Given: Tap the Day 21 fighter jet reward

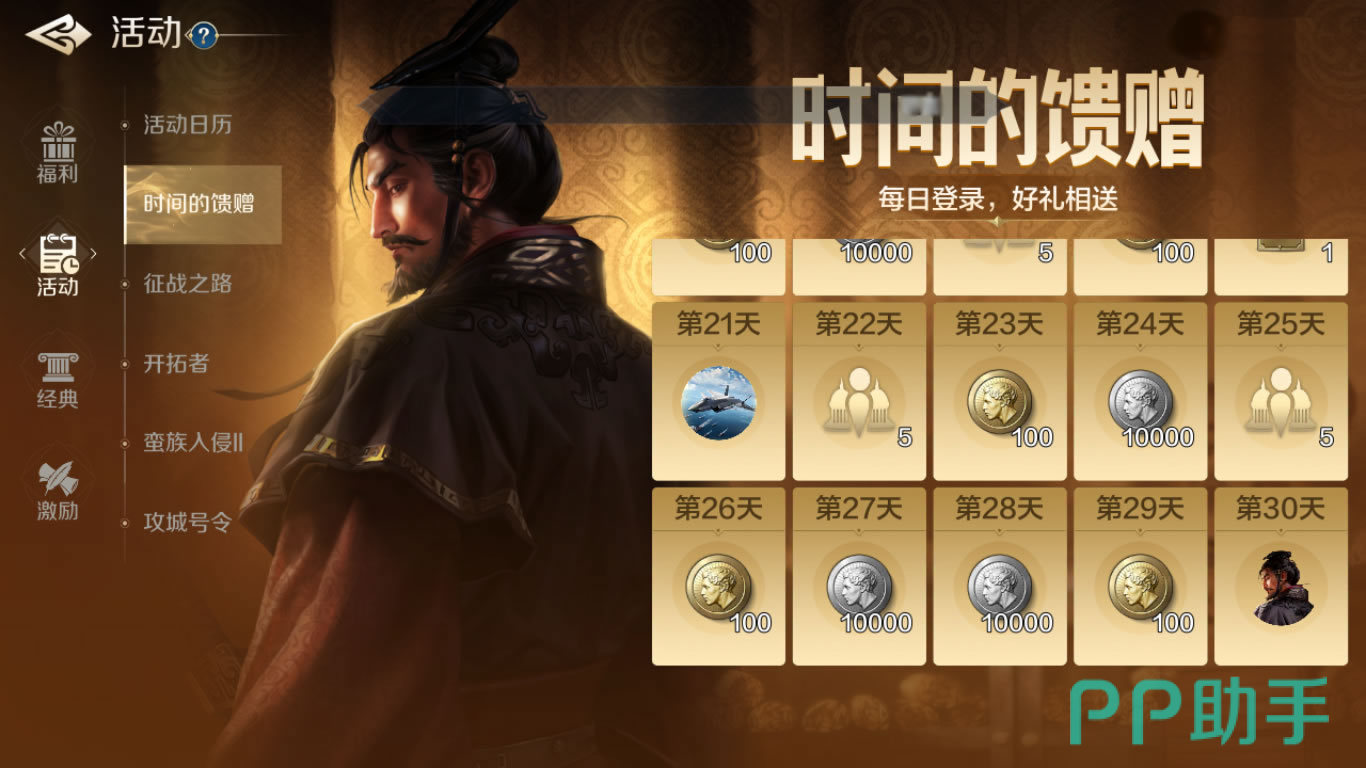Looking at the screenshot, I should [718, 403].
